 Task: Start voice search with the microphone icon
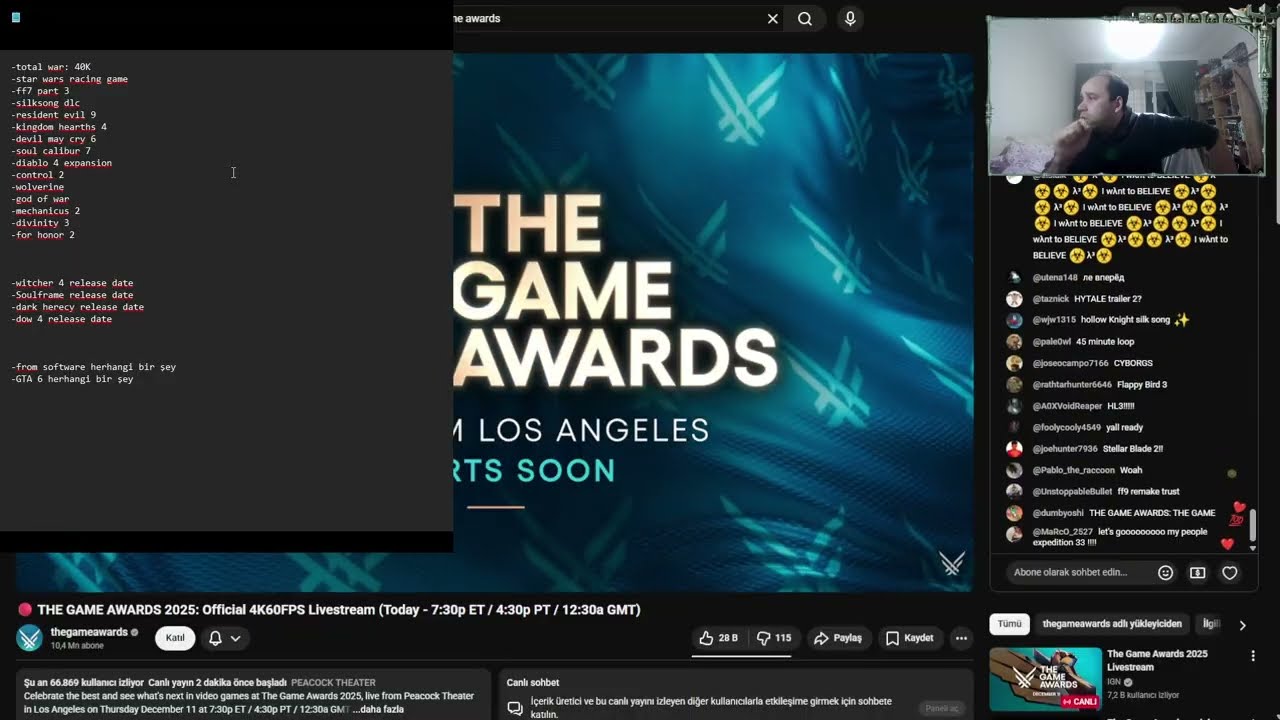(x=850, y=19)
